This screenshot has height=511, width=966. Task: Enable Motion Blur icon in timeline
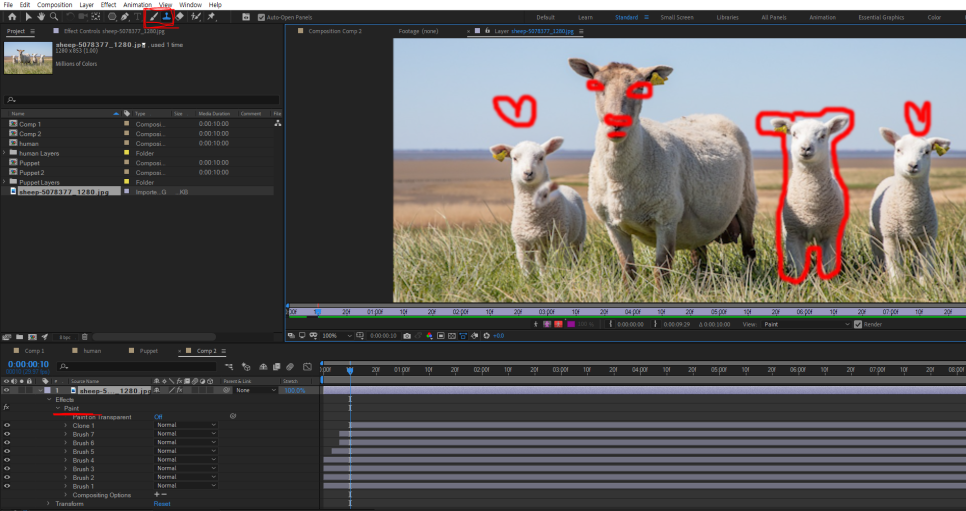[x=290, y=367]
